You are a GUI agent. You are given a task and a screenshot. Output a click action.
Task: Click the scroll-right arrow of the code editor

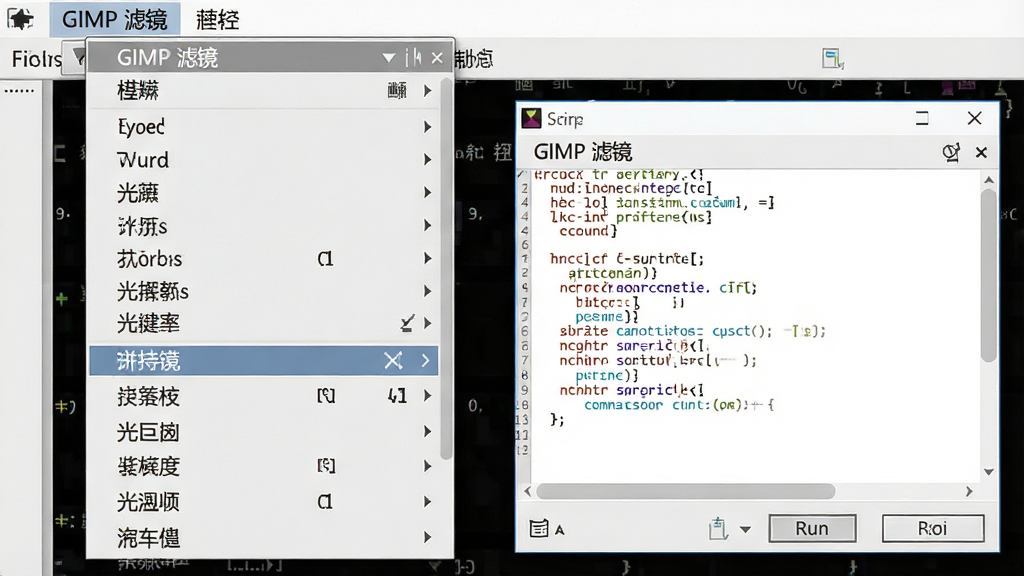(x=969, y=491)
